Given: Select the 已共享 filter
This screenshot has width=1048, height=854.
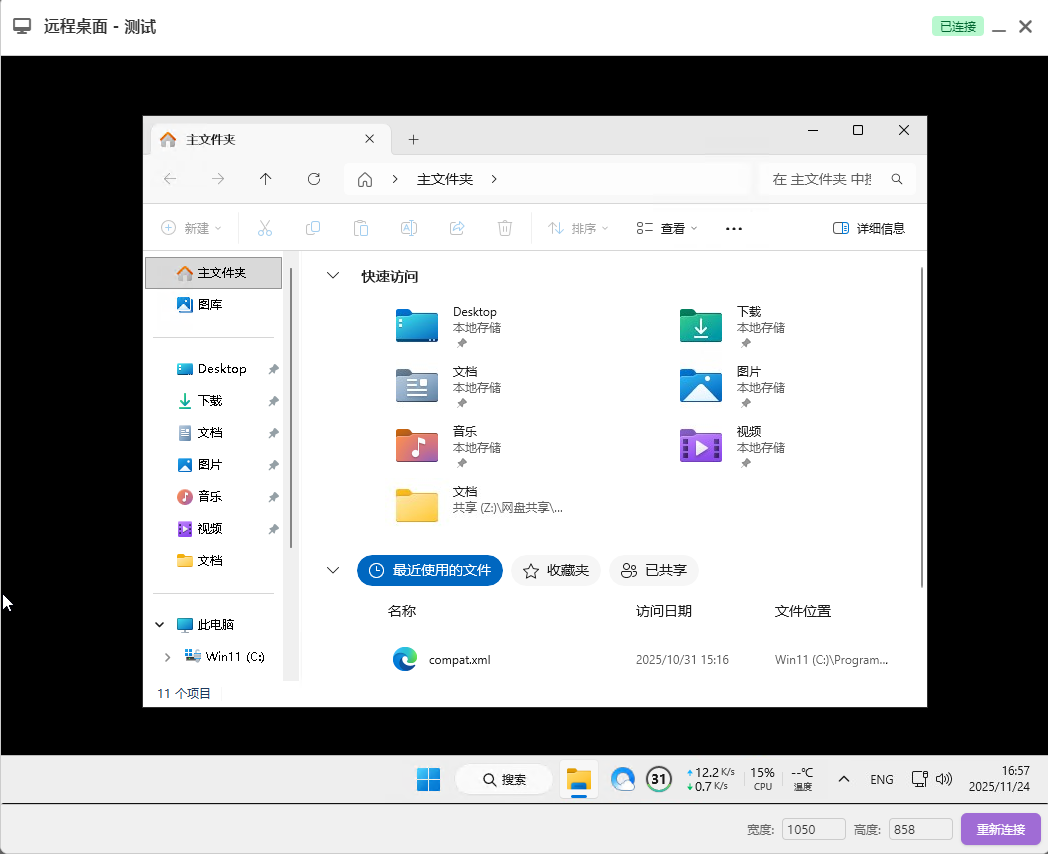Looking at the screenshot, I should (654, 570).
